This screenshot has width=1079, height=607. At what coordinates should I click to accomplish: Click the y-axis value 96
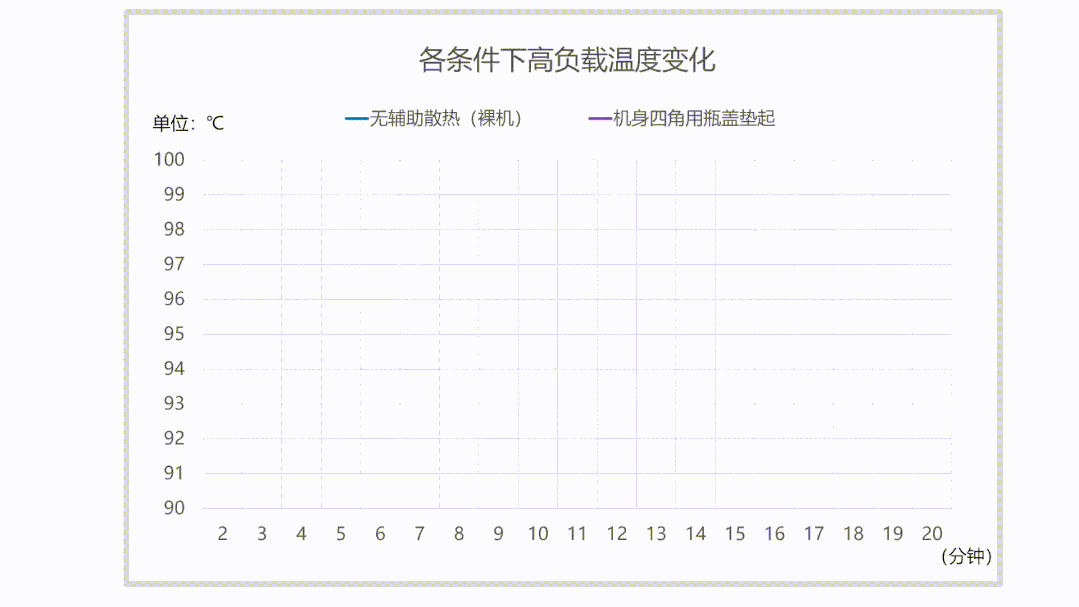pos(174,299)
